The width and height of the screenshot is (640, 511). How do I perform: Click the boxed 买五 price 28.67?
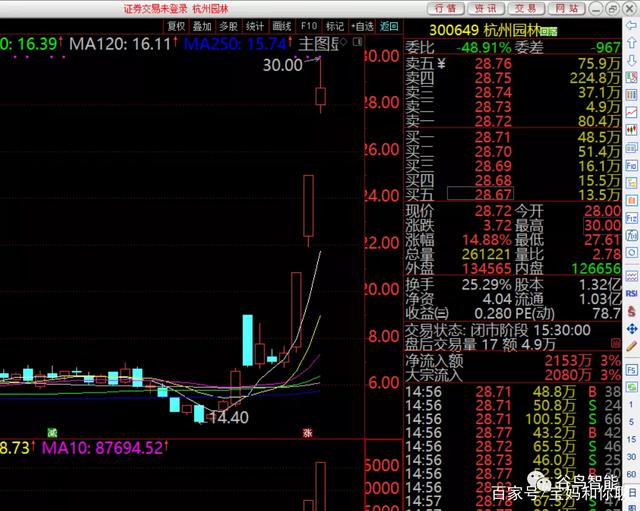pyautogui.click(x=480, y=194)
